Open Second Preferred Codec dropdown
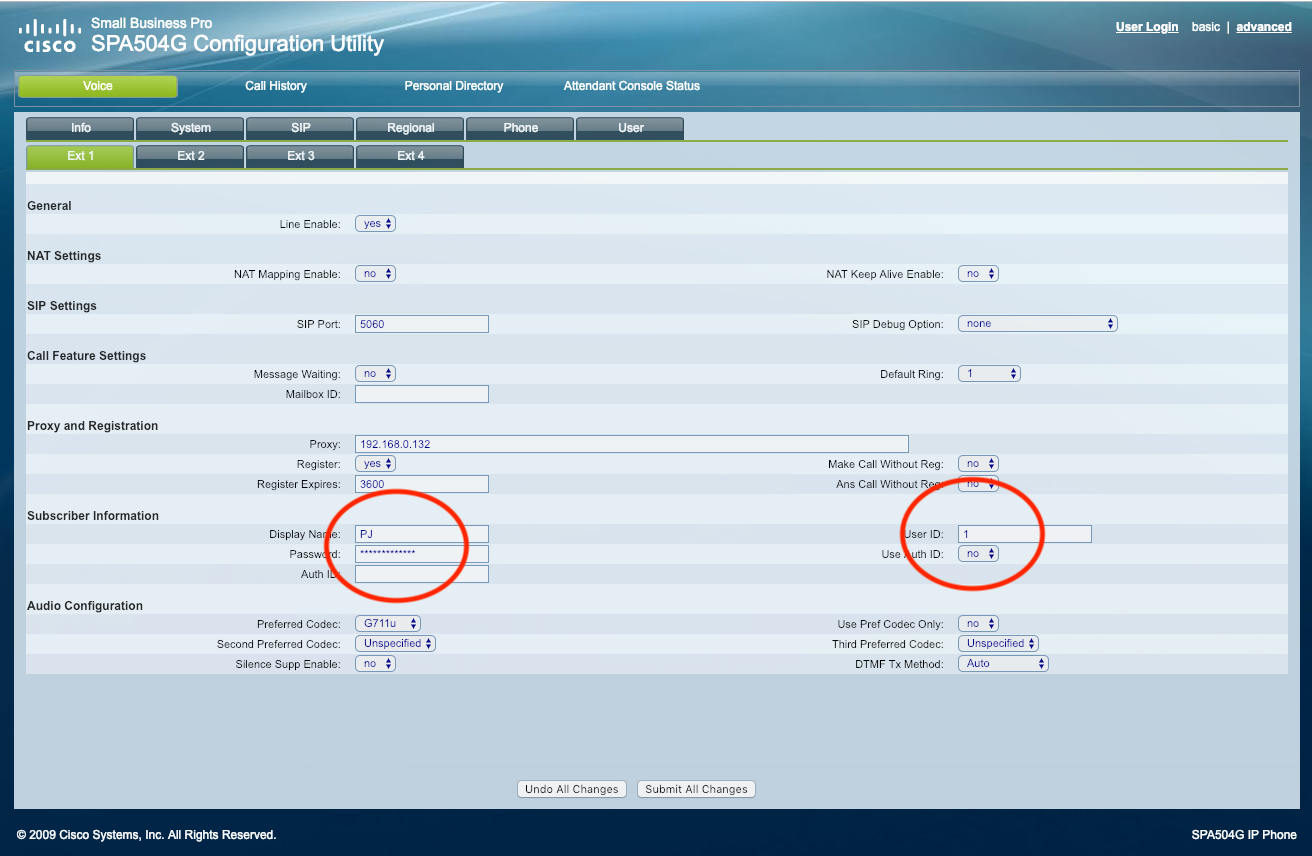The width and height of the screenshot is (1312, 856). 396,644
